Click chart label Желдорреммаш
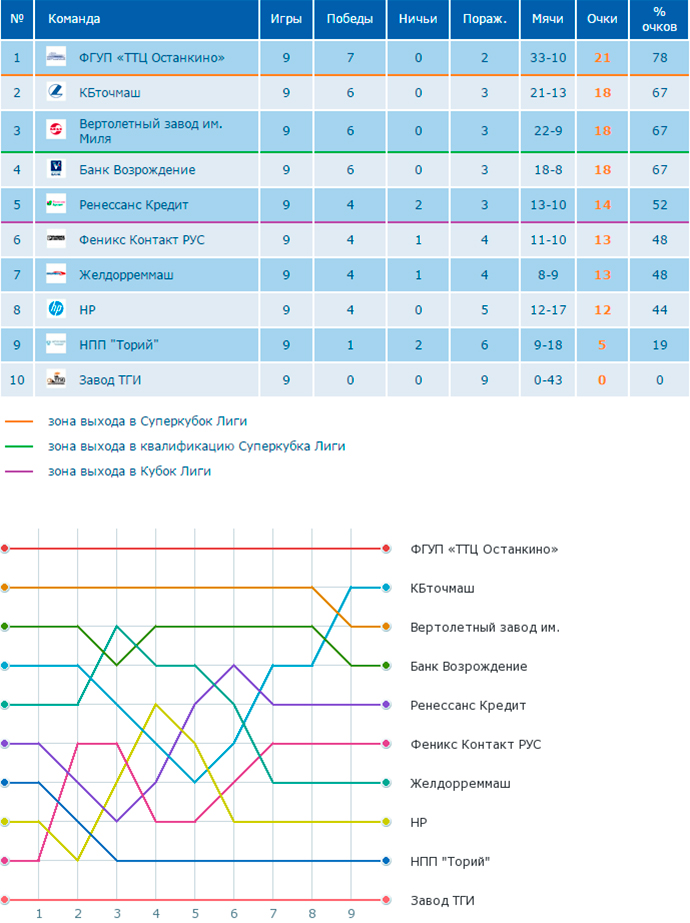This screenshot has width=690, height=923. tap(460, 783)
